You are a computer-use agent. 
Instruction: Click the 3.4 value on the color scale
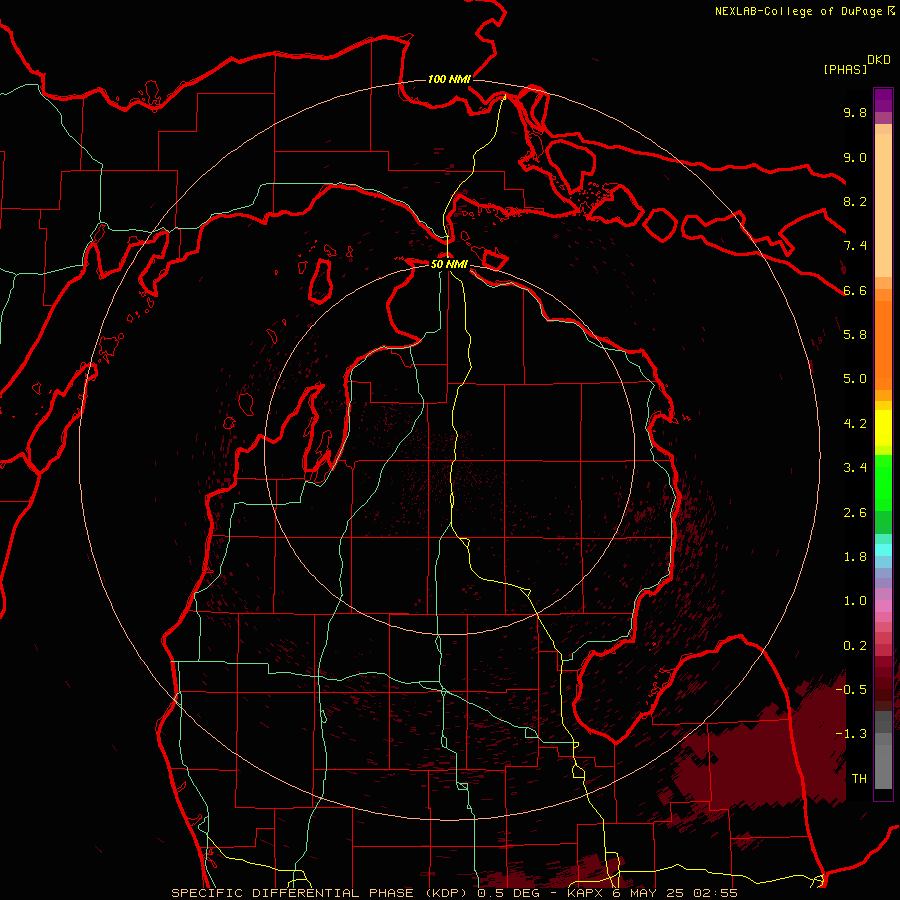pyautogui.click(x=855, y=468)
